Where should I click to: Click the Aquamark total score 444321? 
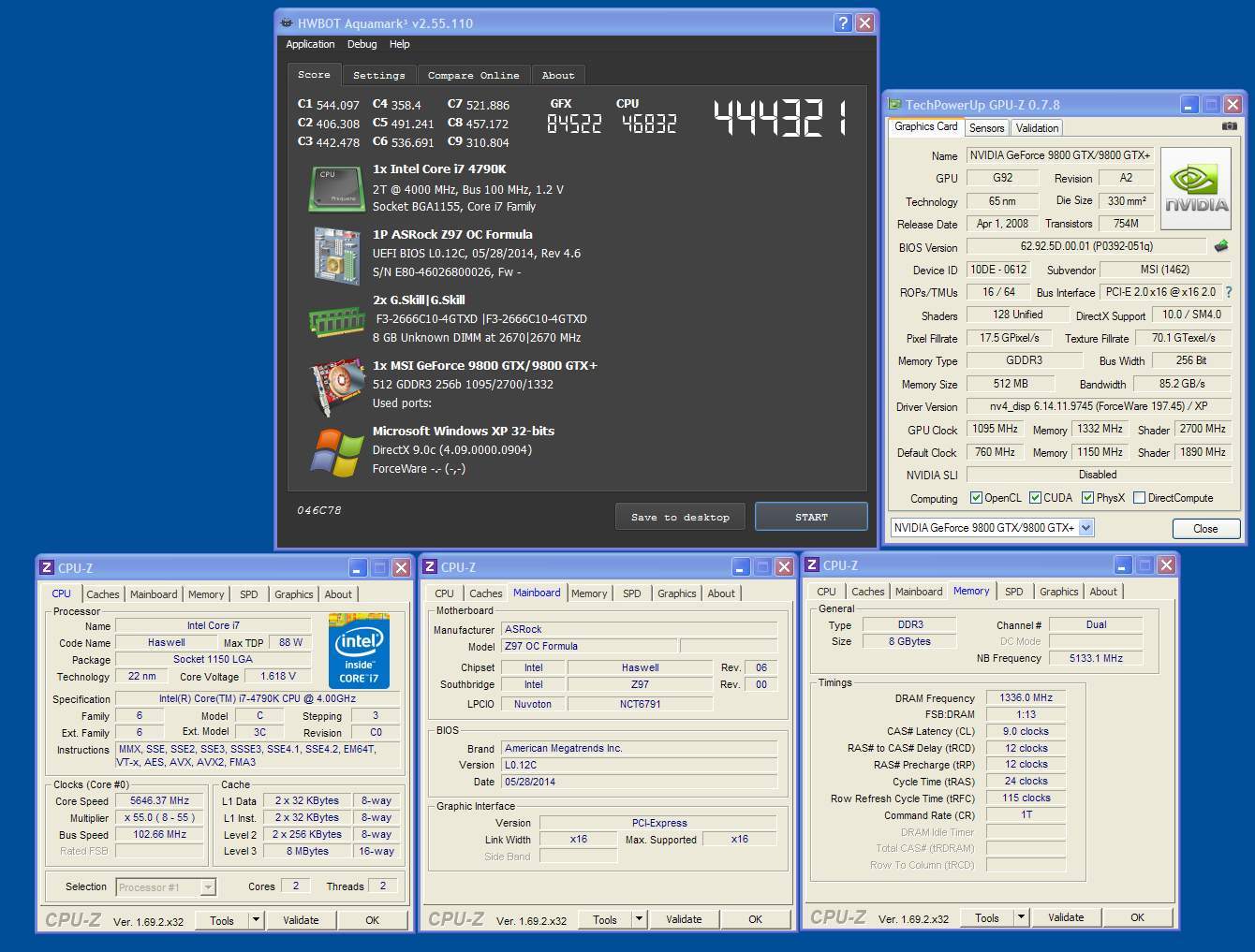(779, 119)
